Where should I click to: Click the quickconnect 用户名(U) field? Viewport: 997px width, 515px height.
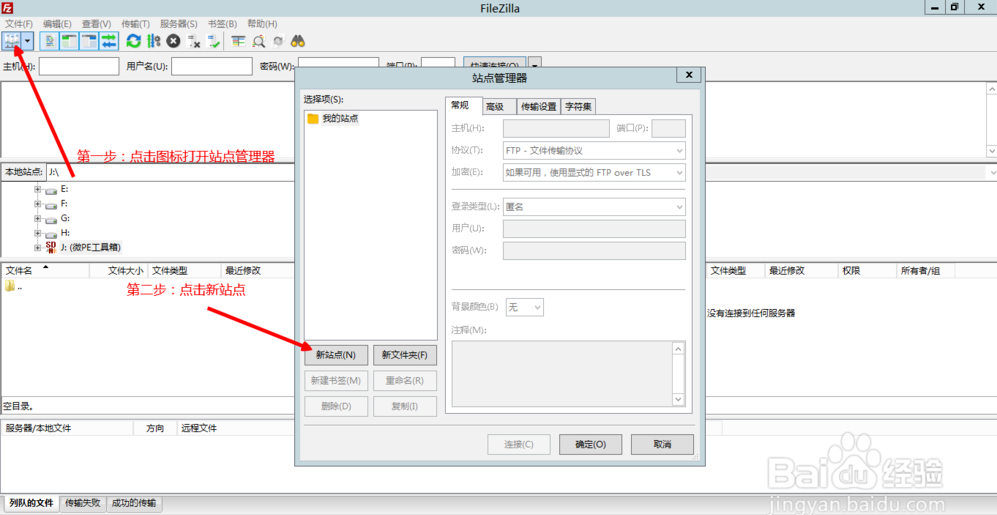[x=212, y=66]
